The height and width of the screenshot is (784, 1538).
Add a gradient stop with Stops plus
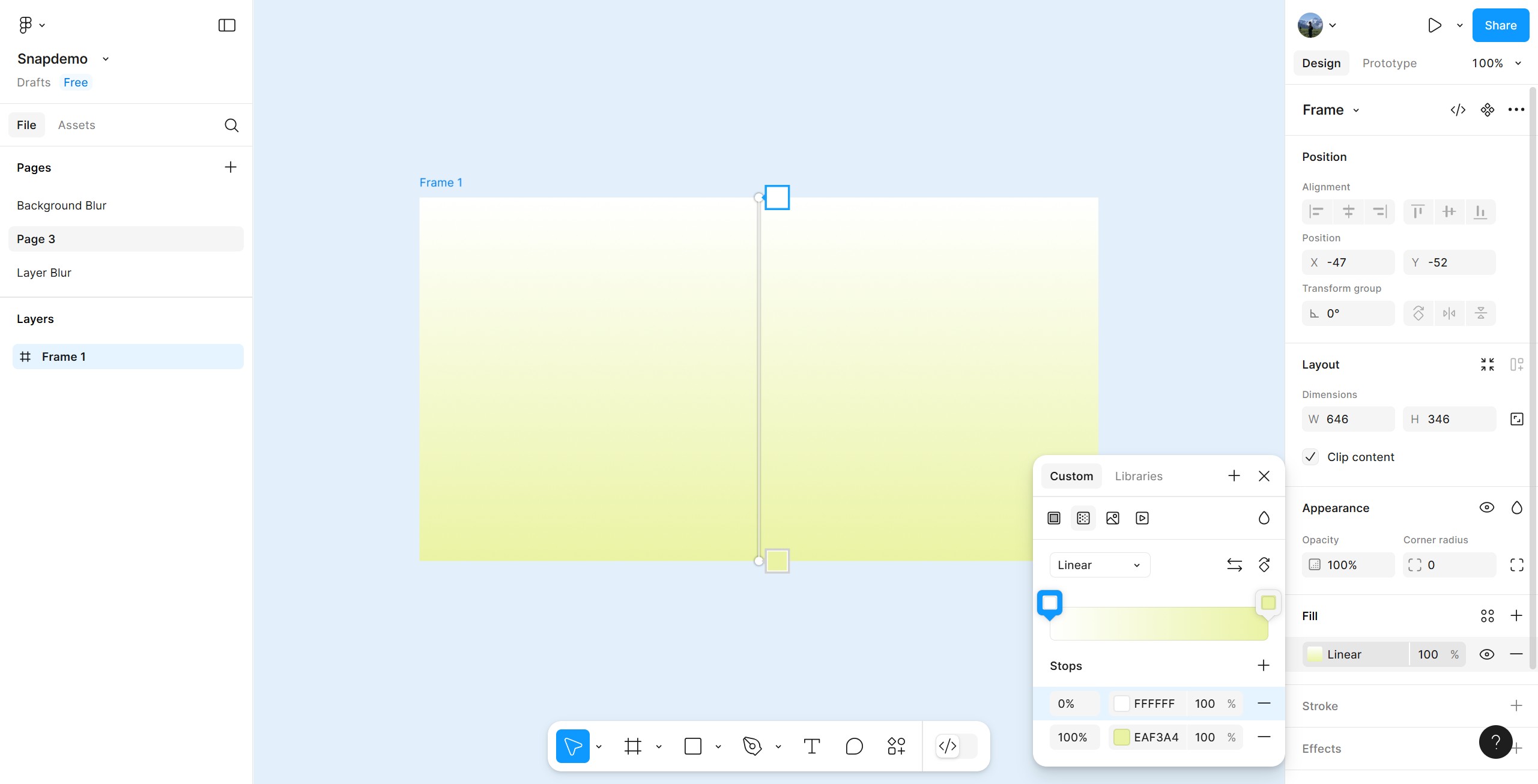click(x=1264, y=665)
